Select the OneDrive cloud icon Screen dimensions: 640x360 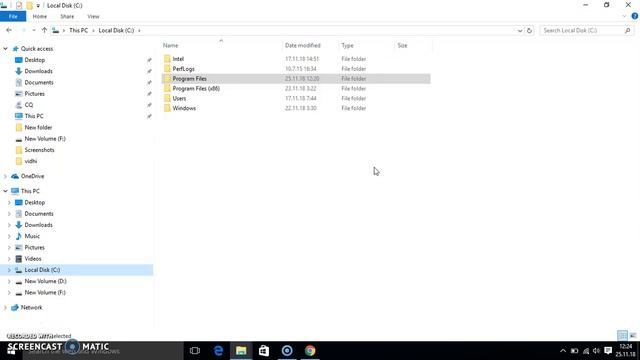15,176
